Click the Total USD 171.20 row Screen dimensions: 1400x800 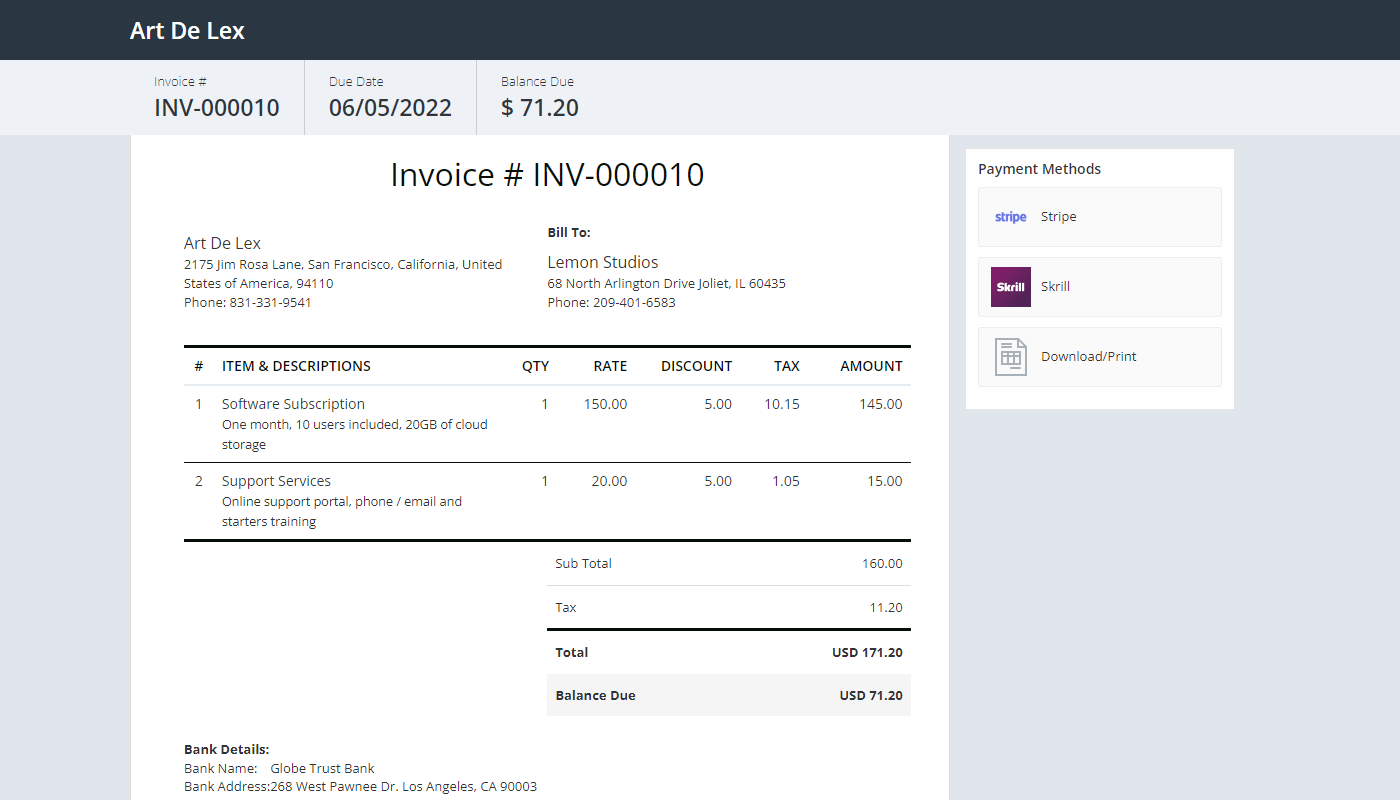coord(728,652)
